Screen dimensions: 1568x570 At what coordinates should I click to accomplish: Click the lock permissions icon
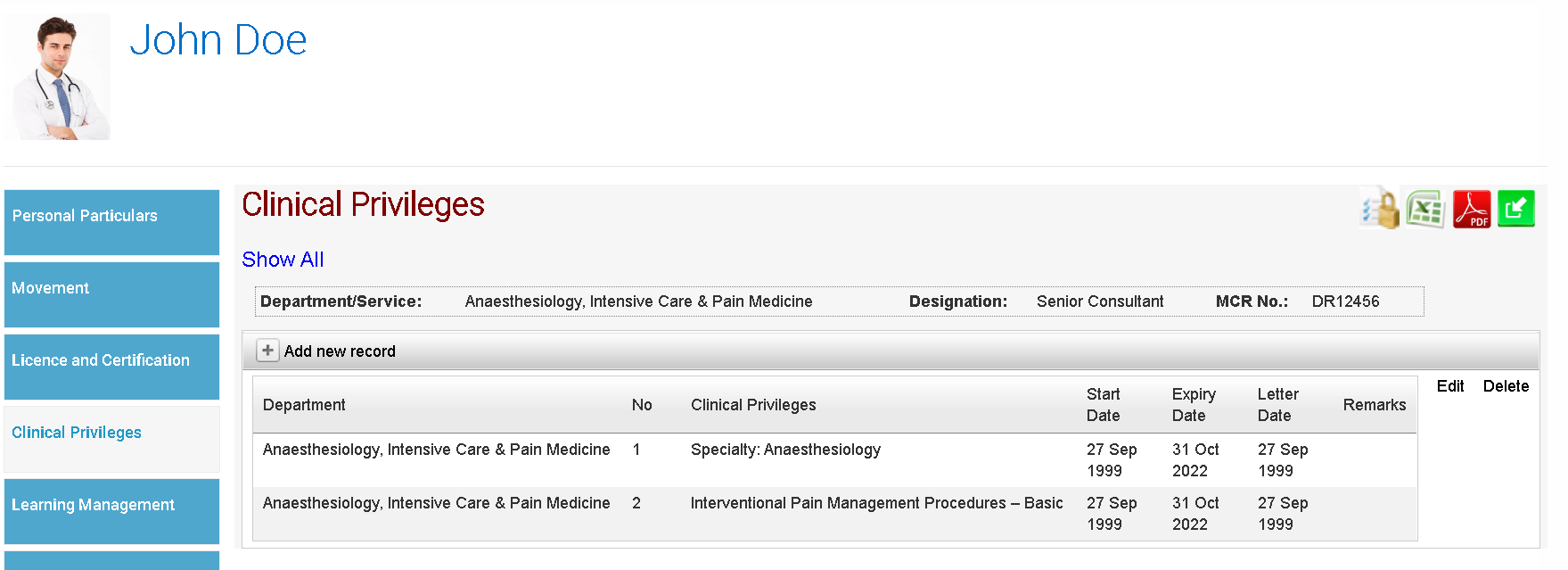pos(1380,209)
